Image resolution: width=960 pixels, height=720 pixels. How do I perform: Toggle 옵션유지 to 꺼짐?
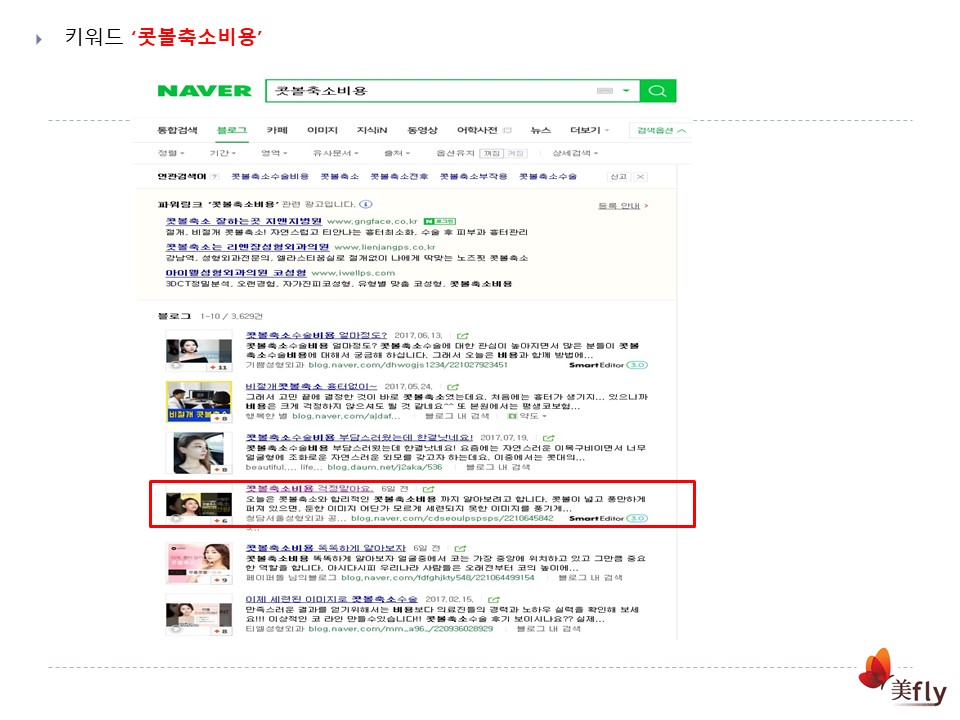tap(514, 153)
